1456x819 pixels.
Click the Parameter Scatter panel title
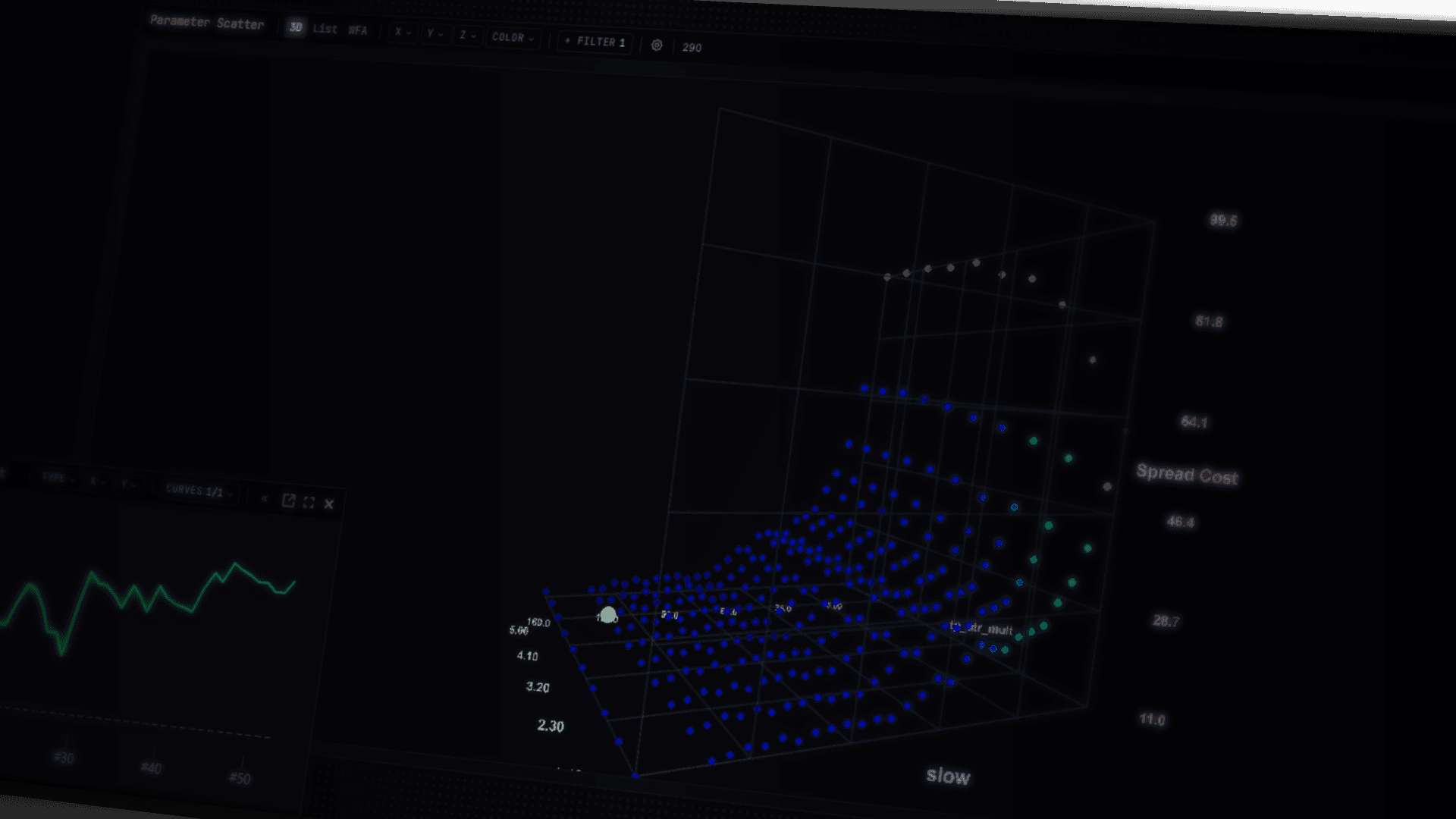(207, 22)
